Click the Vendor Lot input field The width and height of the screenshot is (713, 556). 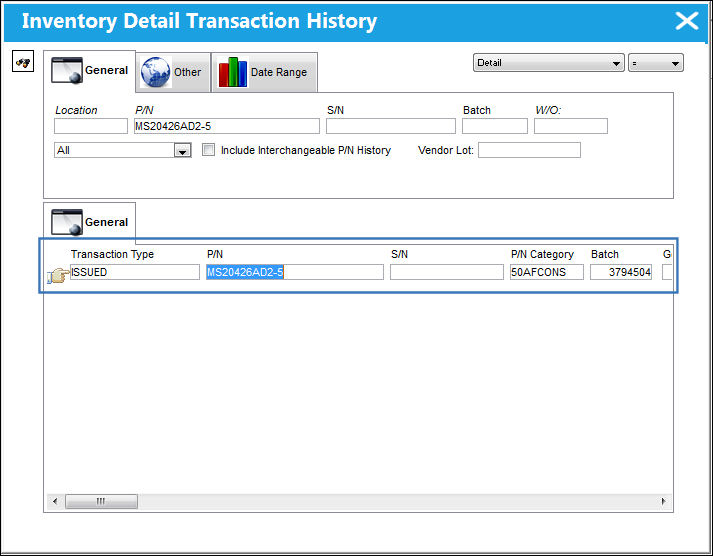click(x=529, y=150)
